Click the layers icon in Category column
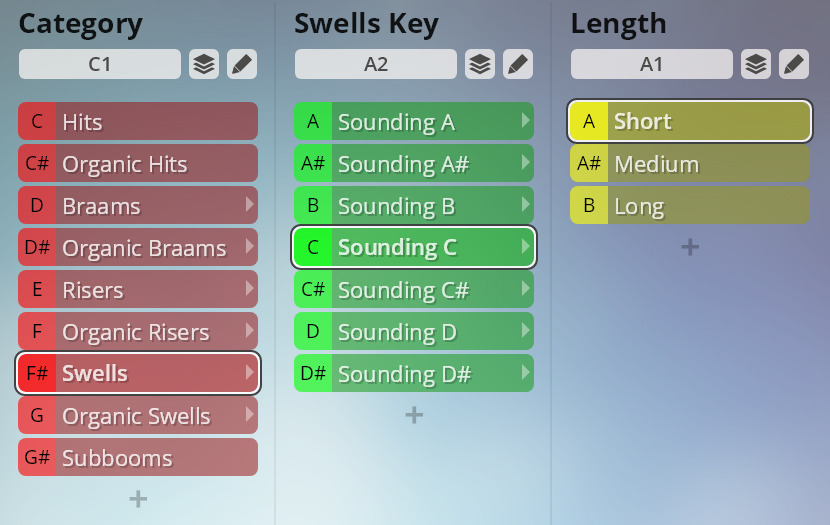This screenshot has height=525, width=830. click(x=204, y=64)
